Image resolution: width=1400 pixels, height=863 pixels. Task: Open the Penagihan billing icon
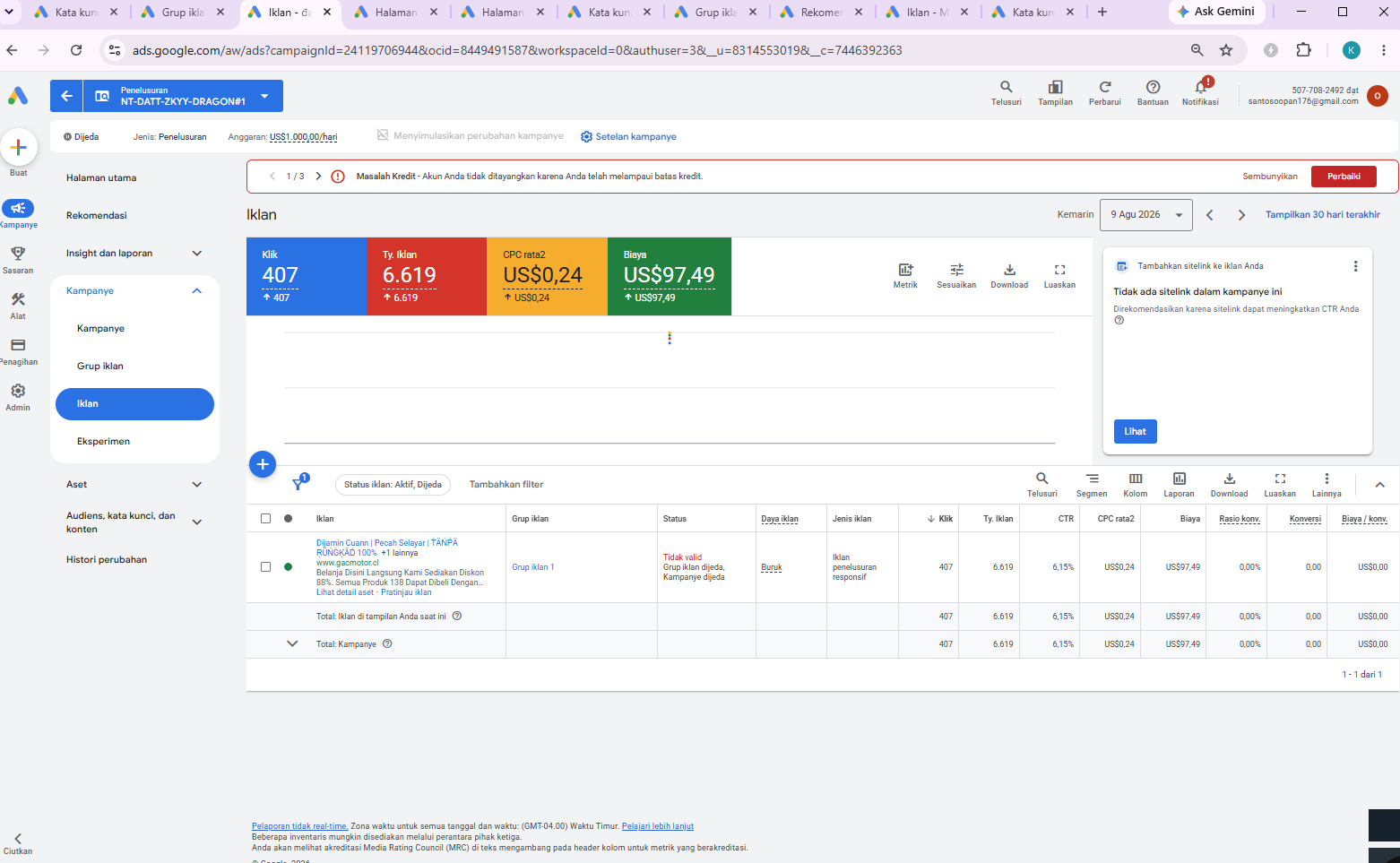coord(18,345)
